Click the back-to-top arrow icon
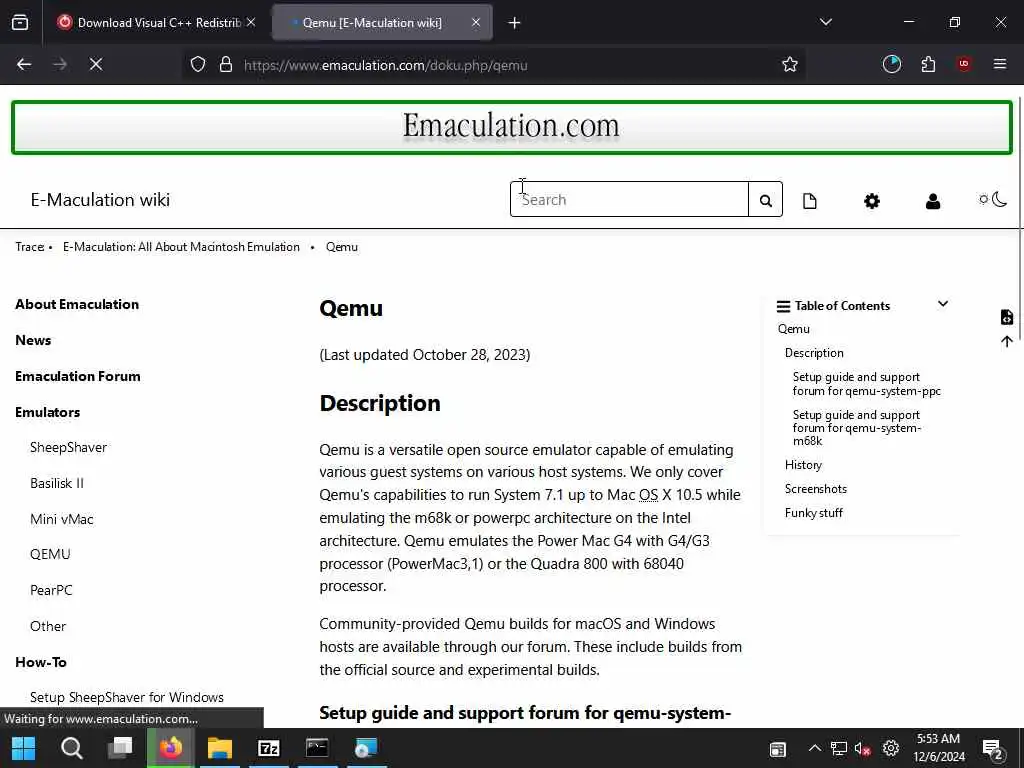Screen dimensions: 1024x768 pyautogui.click(x=1006, y=342)
